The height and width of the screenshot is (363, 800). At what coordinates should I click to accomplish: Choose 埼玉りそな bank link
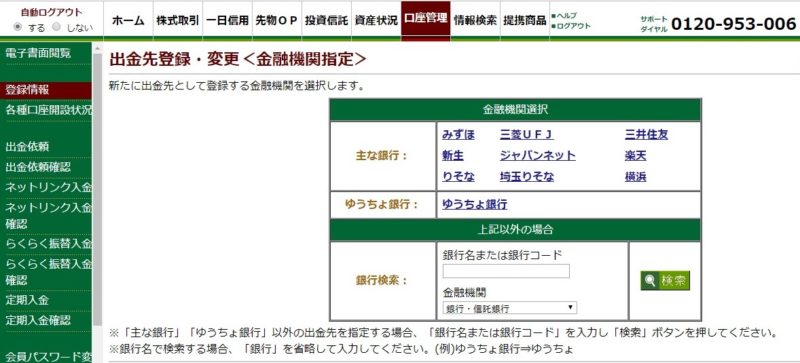point(527,177)
